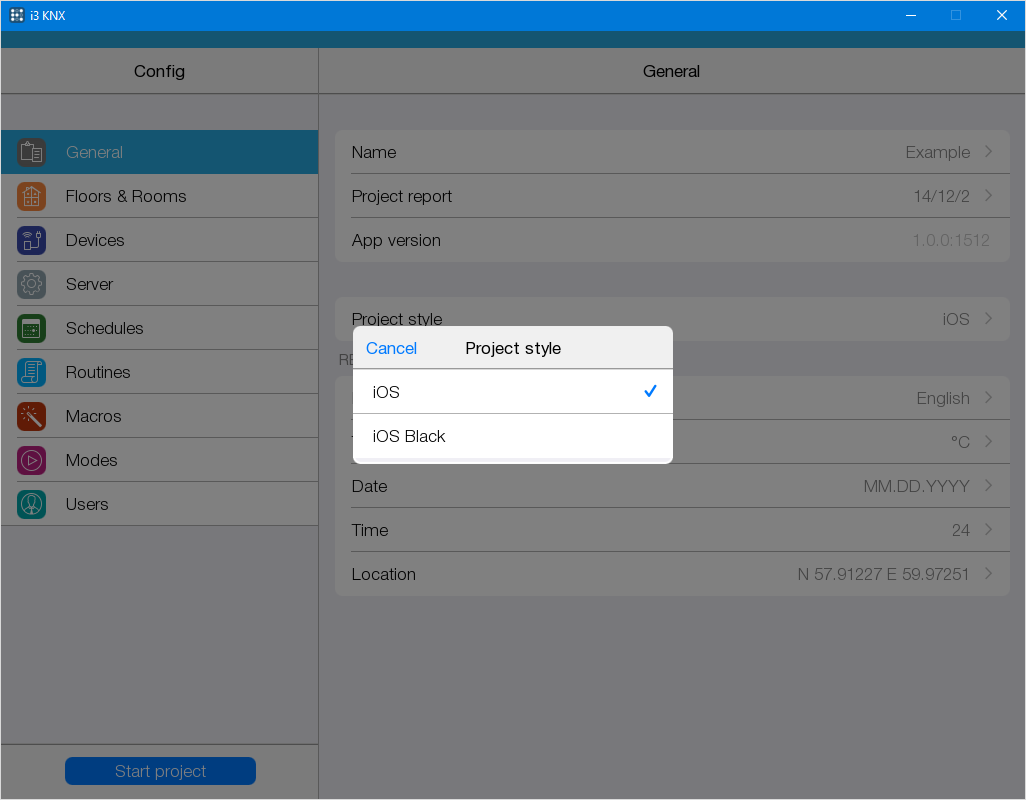Click the Macros magic wand icon

(x=31, y=416)
